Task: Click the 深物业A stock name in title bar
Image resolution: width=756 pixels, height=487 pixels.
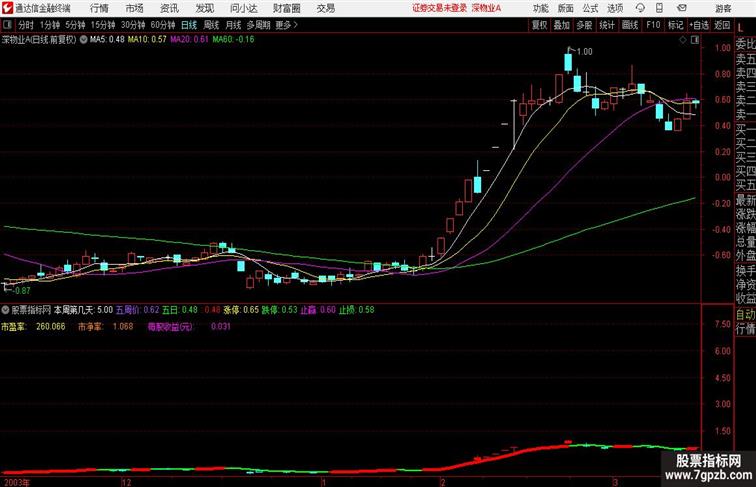Action: click(486, 8)
